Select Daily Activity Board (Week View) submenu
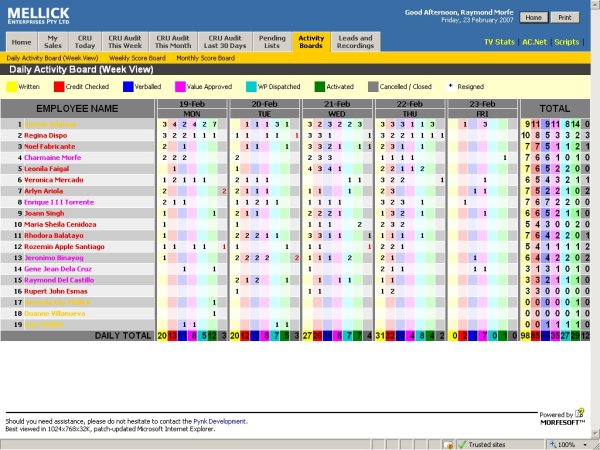Viewport: 600px width, 450px height. point(52,58)
